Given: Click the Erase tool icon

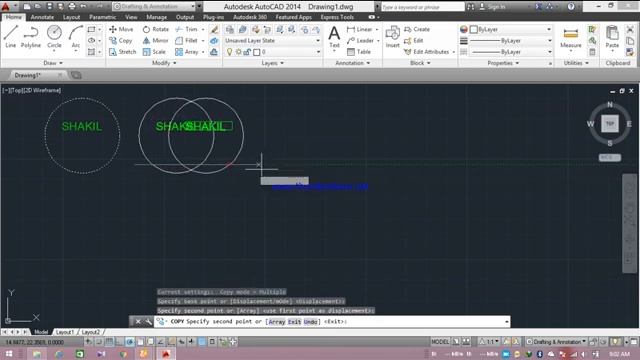Looking at the screenshot, I should pos(214,29).
